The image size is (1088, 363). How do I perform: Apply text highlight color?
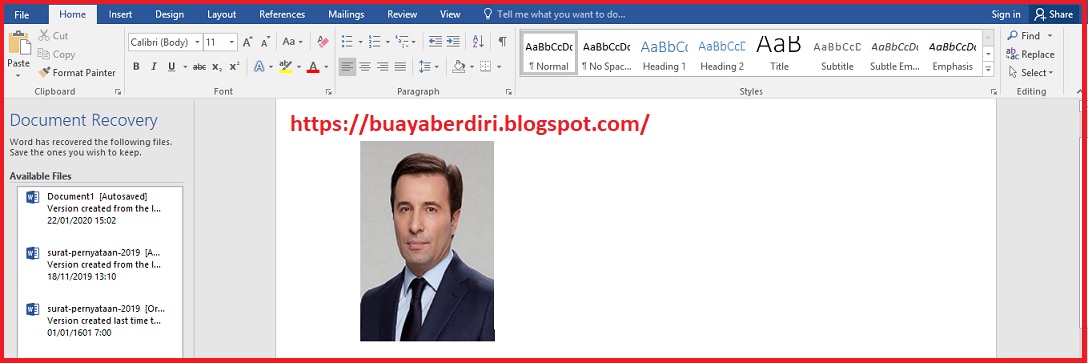click(x=285, y=67)
